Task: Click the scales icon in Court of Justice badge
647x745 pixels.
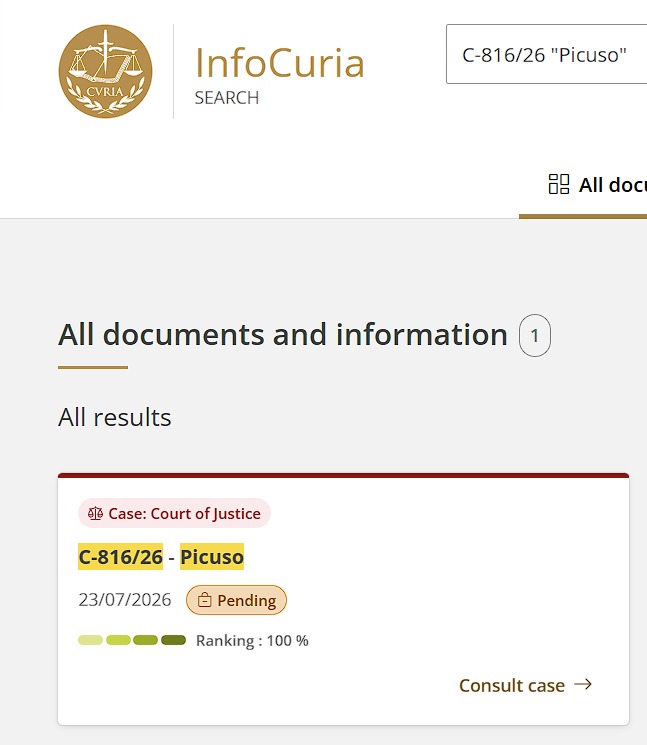Action: (x=95, y=513)
